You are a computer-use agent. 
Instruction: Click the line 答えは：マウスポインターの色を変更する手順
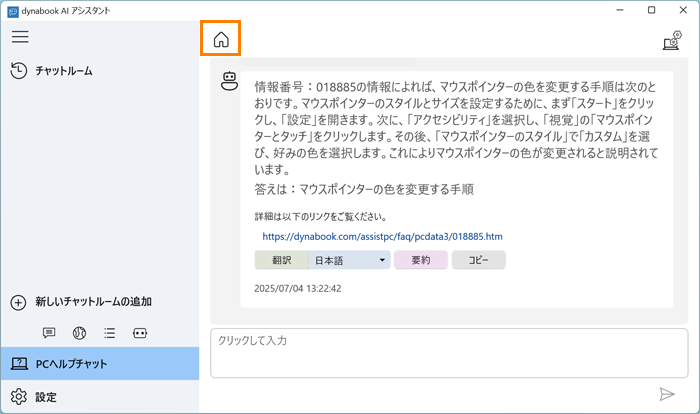pyautogui.click(x=364, y=189)
